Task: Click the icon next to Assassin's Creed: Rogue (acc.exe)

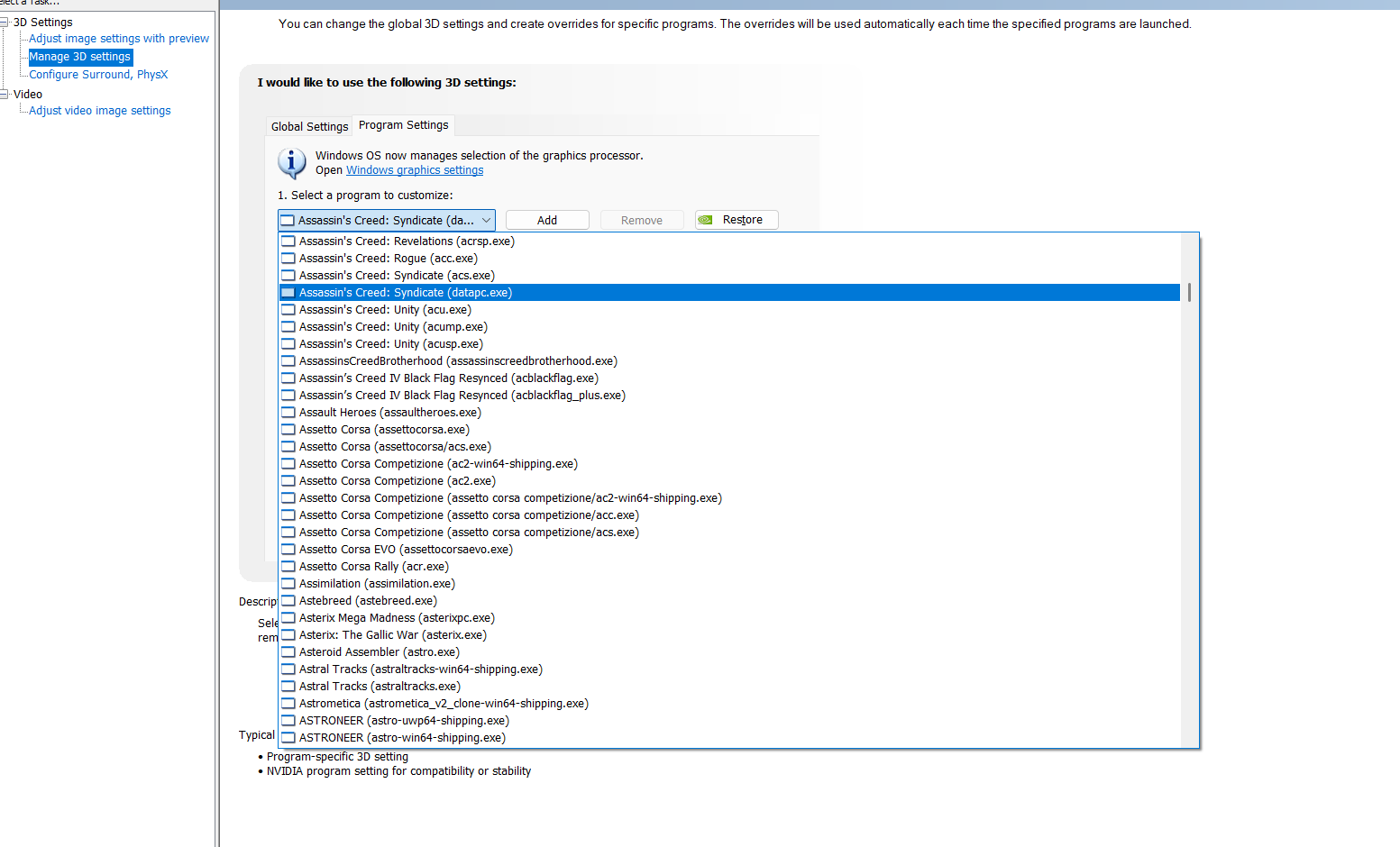Action: 288,259
